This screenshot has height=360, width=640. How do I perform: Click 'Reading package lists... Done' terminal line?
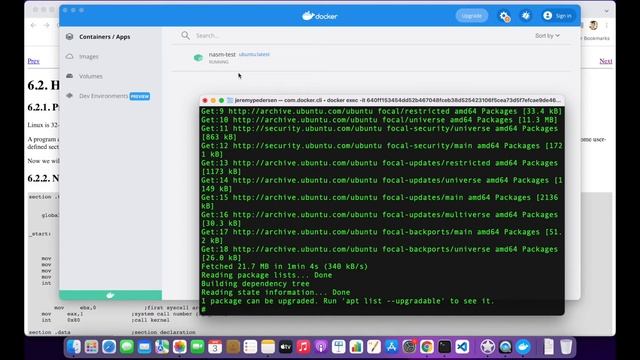[267, 275]
